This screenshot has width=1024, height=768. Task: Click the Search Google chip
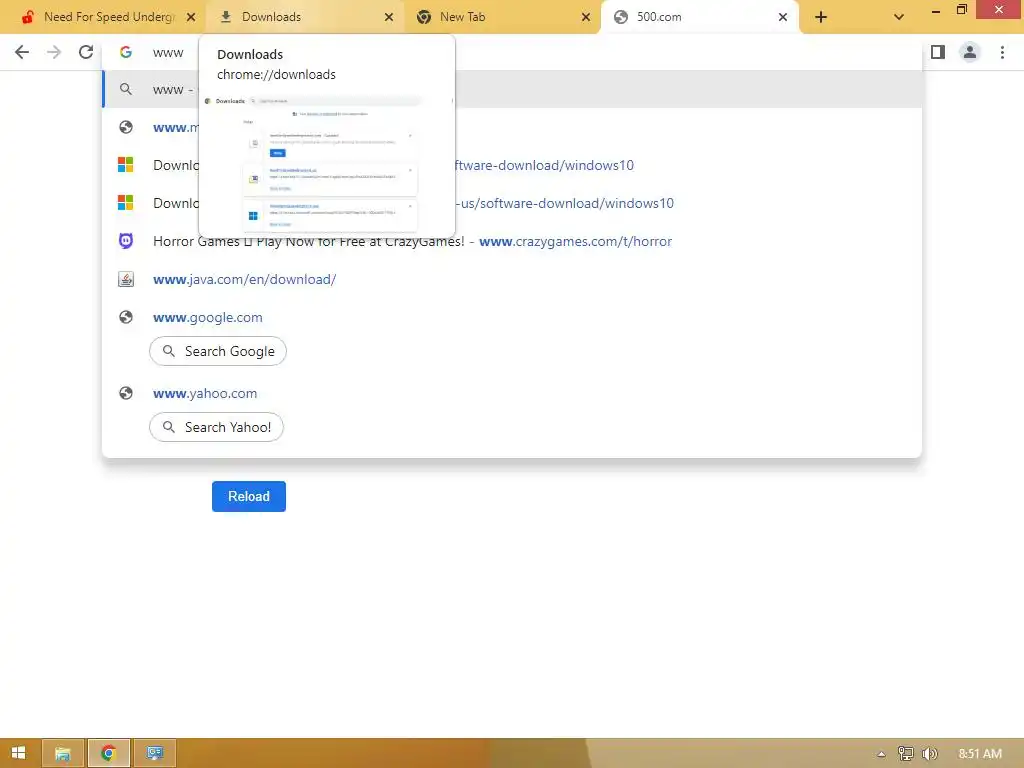pos(217,351)
